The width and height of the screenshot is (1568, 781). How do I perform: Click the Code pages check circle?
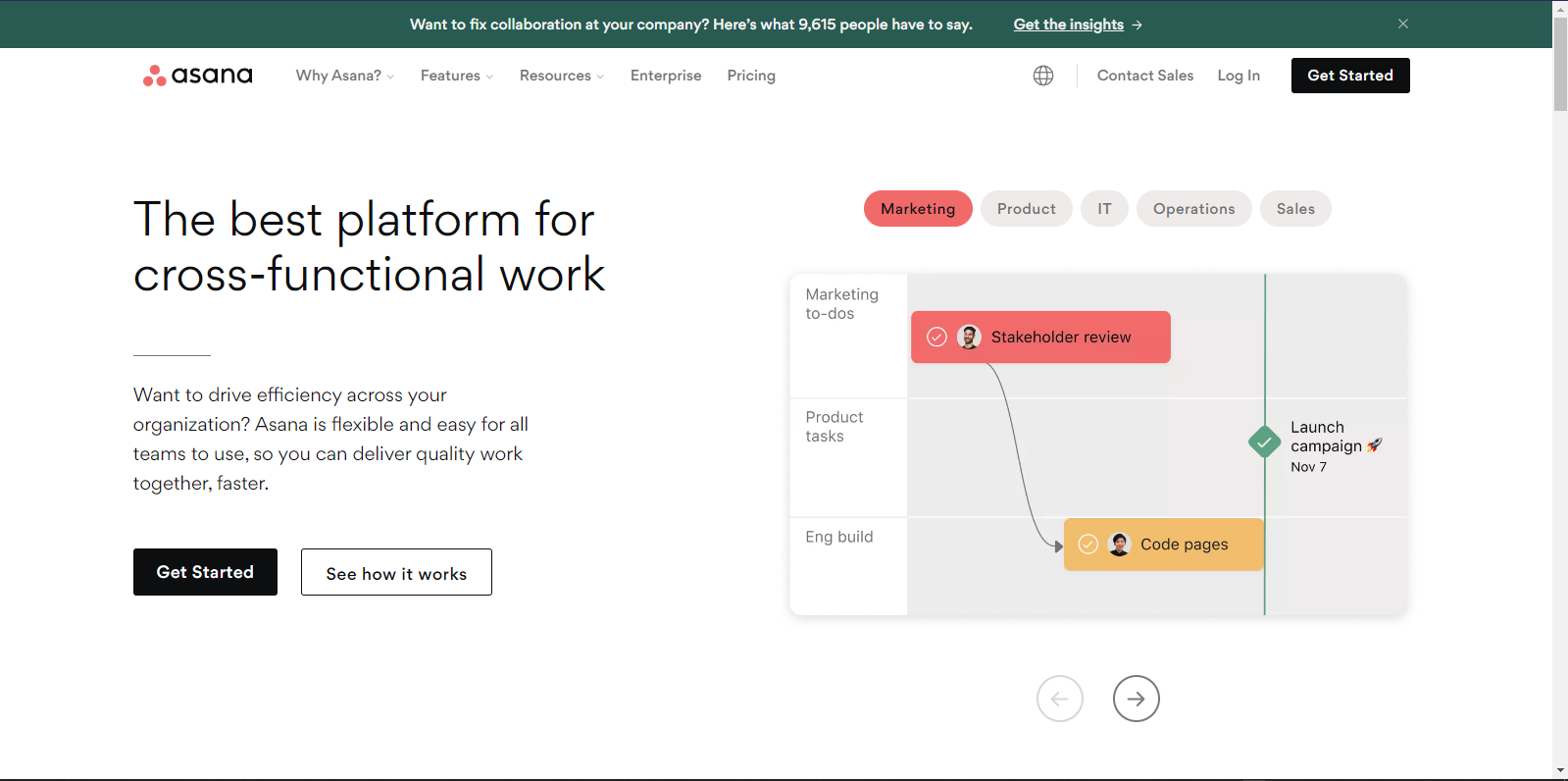coord(1087,545)
